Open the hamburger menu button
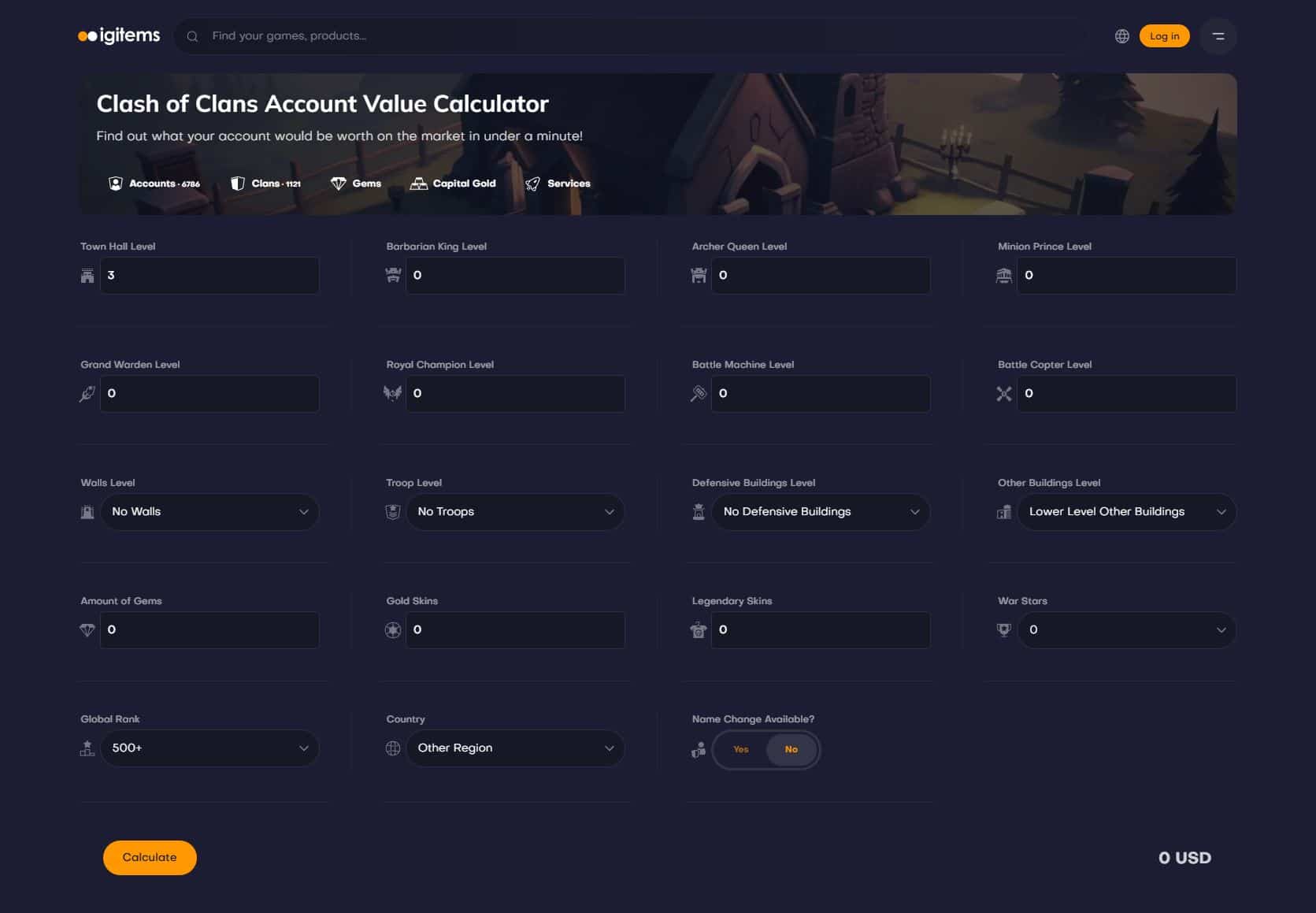 pos(1218,36)
